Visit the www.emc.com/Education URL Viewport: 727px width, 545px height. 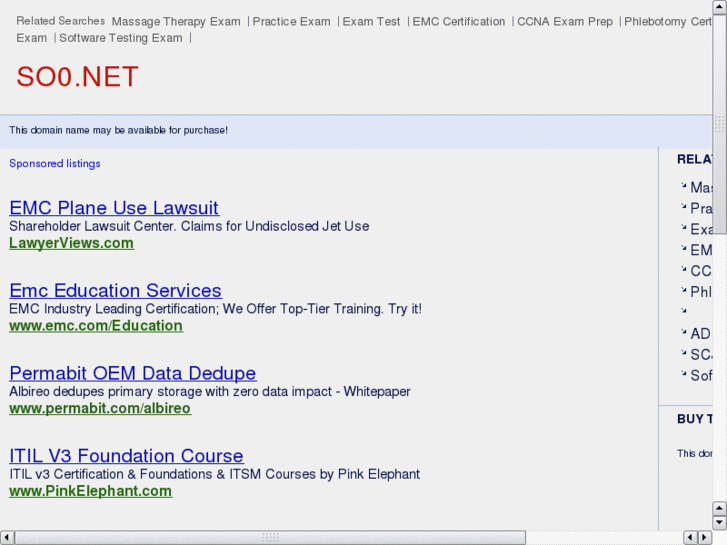[96, 326]
